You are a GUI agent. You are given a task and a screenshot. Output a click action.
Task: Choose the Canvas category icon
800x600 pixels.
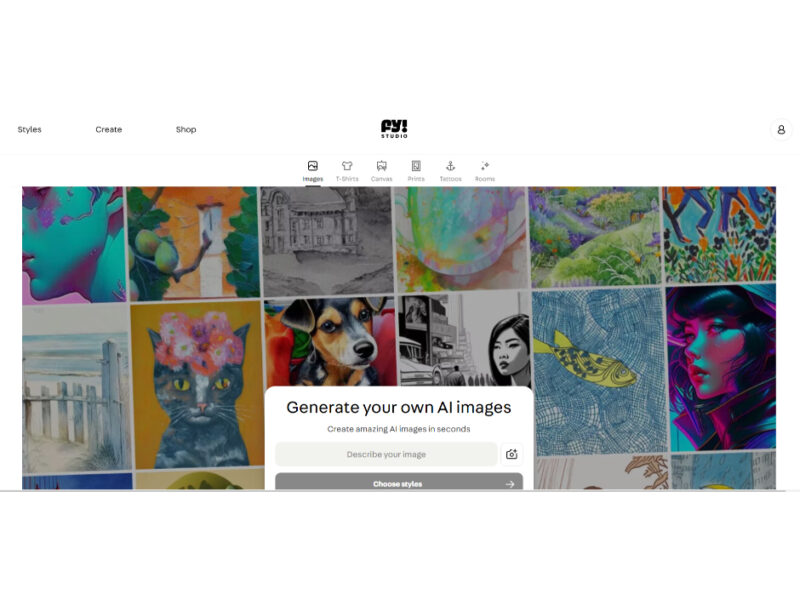click(382, 166)
